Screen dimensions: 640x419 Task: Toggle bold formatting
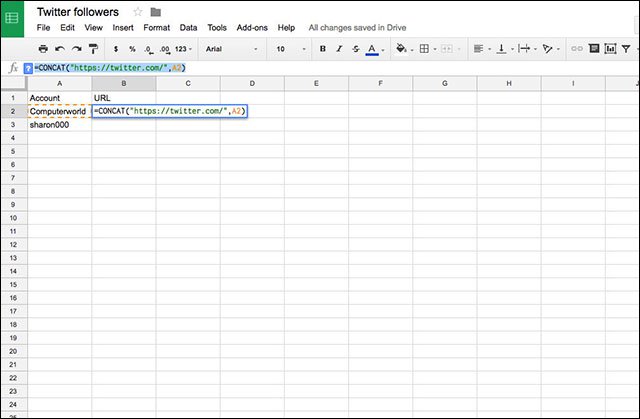(322, 49)
